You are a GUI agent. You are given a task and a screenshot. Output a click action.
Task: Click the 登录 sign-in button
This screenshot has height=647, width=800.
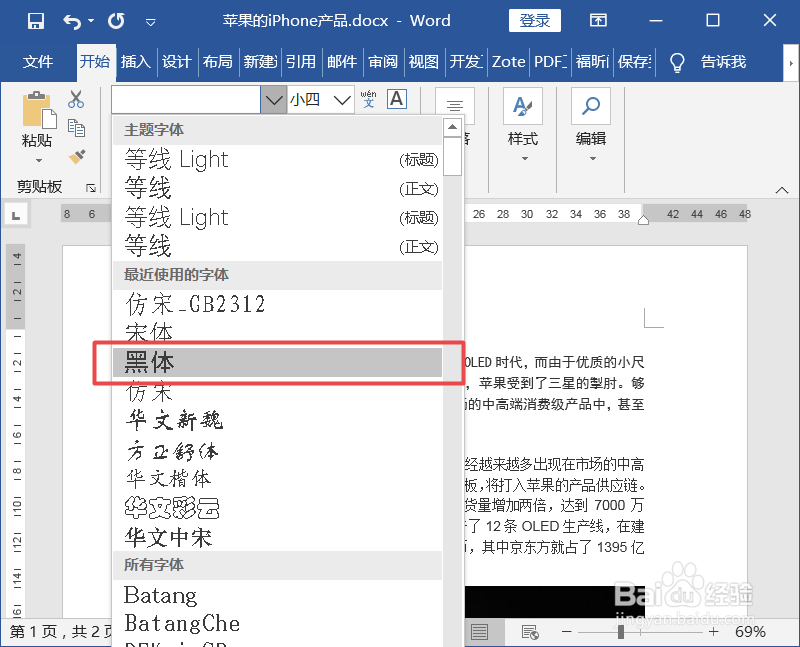534,20
